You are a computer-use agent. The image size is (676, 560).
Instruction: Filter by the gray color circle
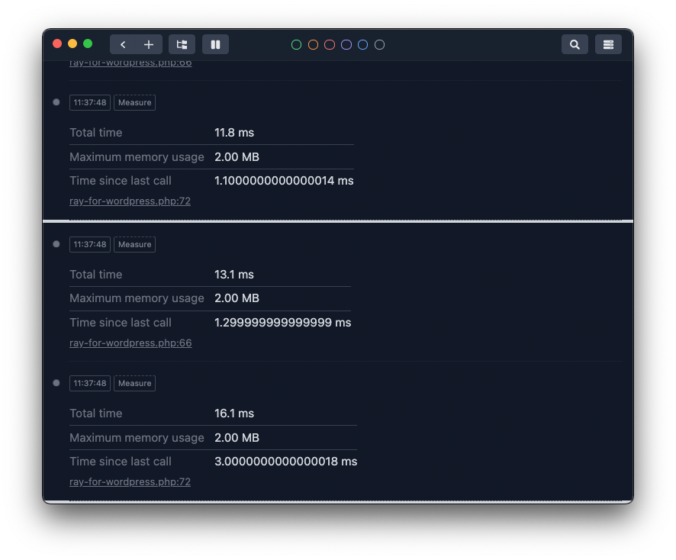pos(379,45)
